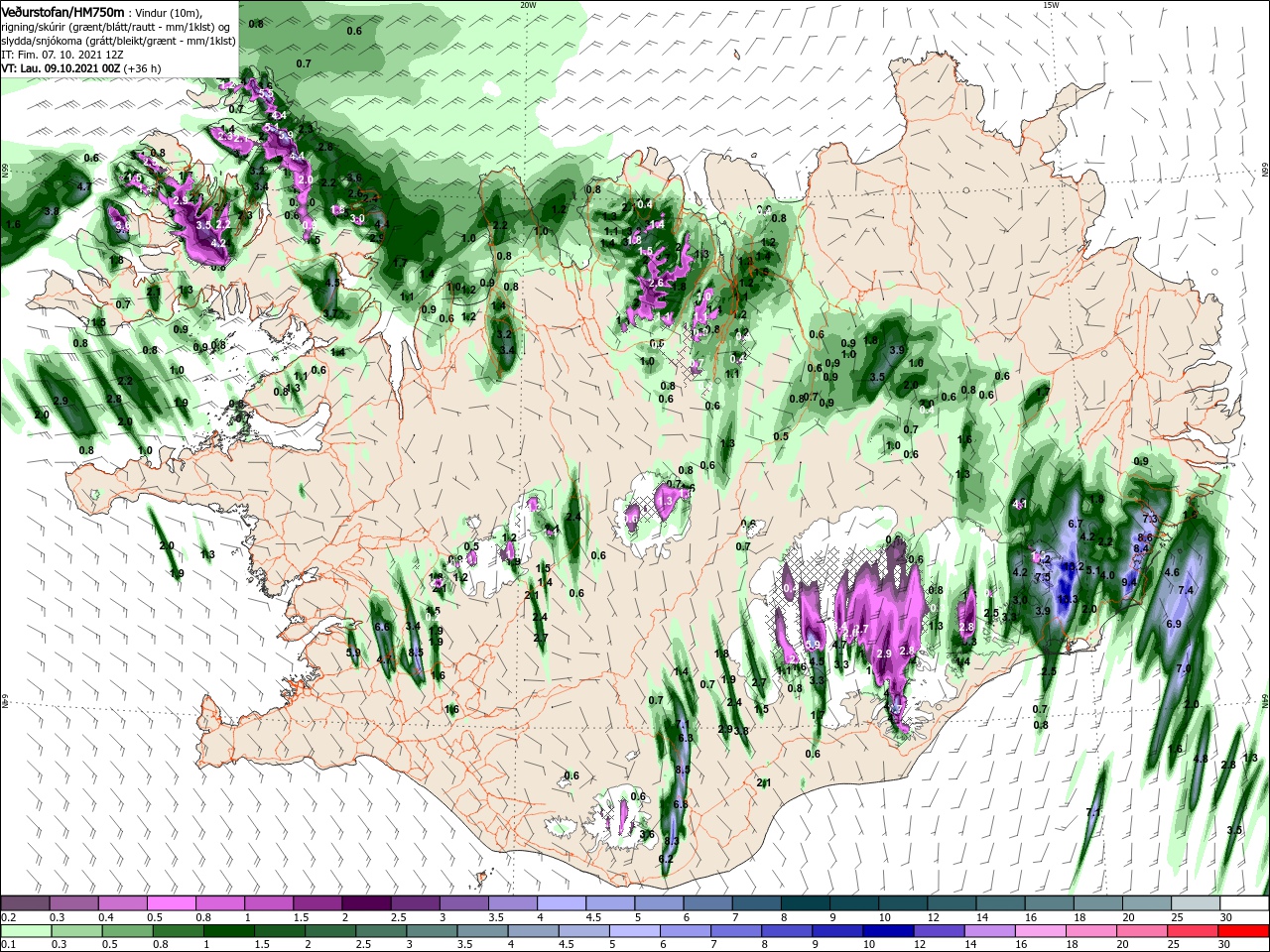Click the '4.8' precipitation value offshore in the southeast
Screen dimensions: 1270x952
[1200, 759]
